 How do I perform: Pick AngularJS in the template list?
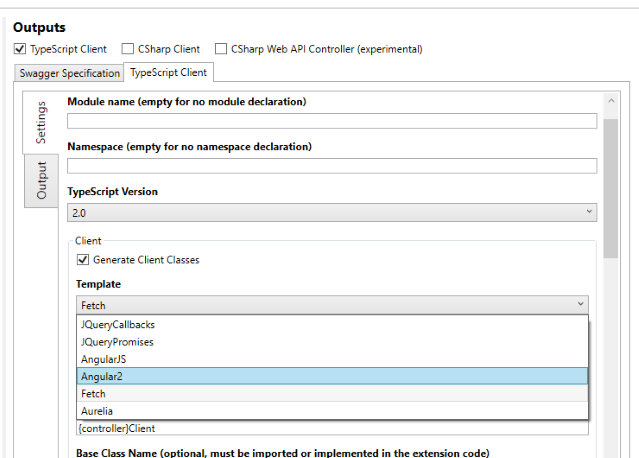(332, 359)
